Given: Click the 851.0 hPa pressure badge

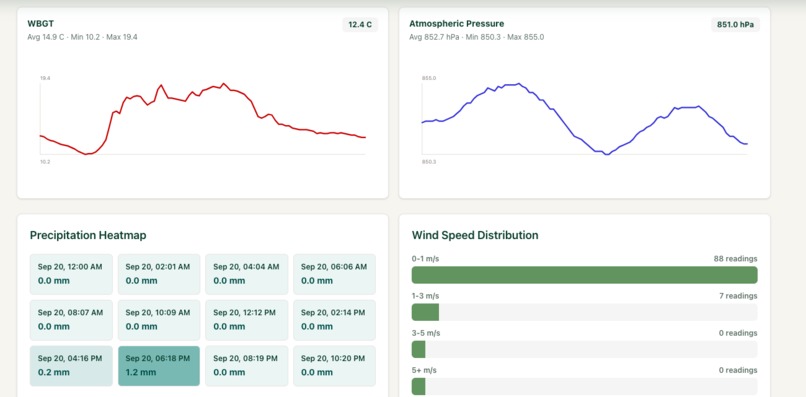Looking at the screenshot, I should [x=735, y=25].
